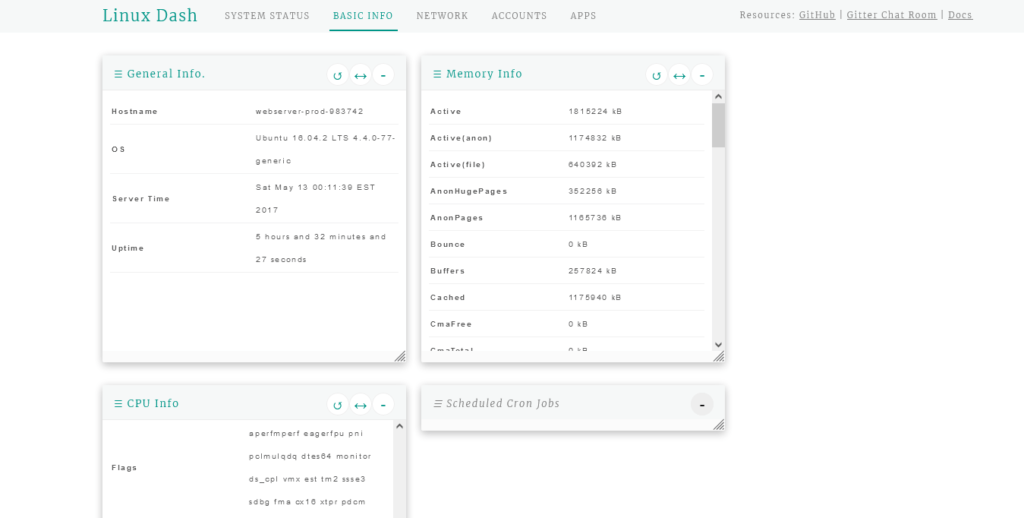The image size is (1024, 518).
Task: Click the Hostname value webserver-prod-983742
Action: coord(310,112)
